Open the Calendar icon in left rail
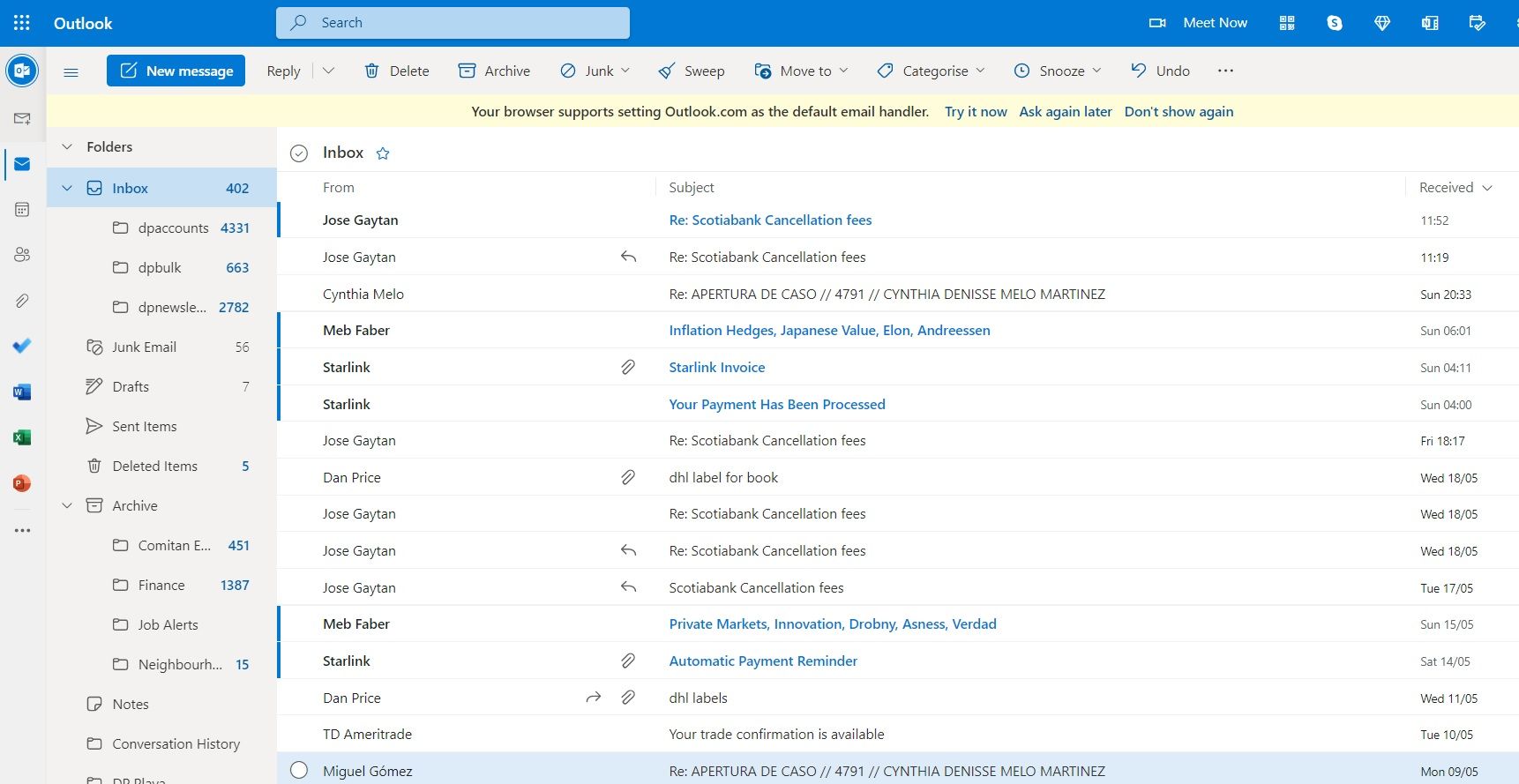This screenshot has height=784, width=1519. [22, 210]
